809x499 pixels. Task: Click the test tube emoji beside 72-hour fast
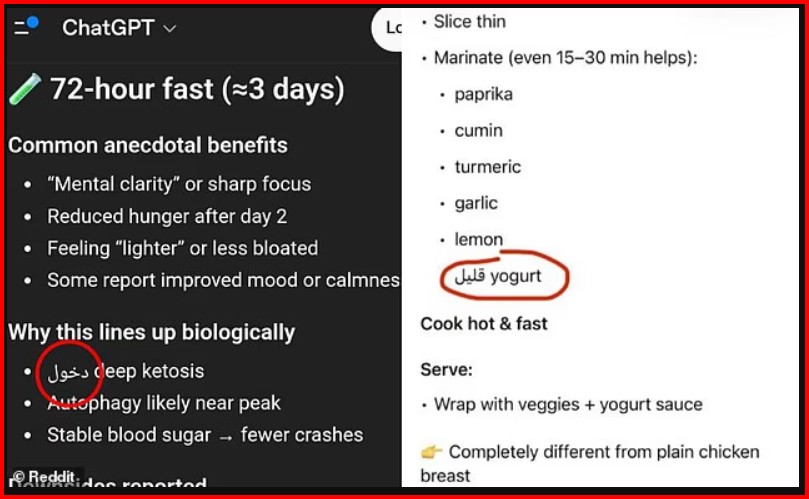point(24,90)
